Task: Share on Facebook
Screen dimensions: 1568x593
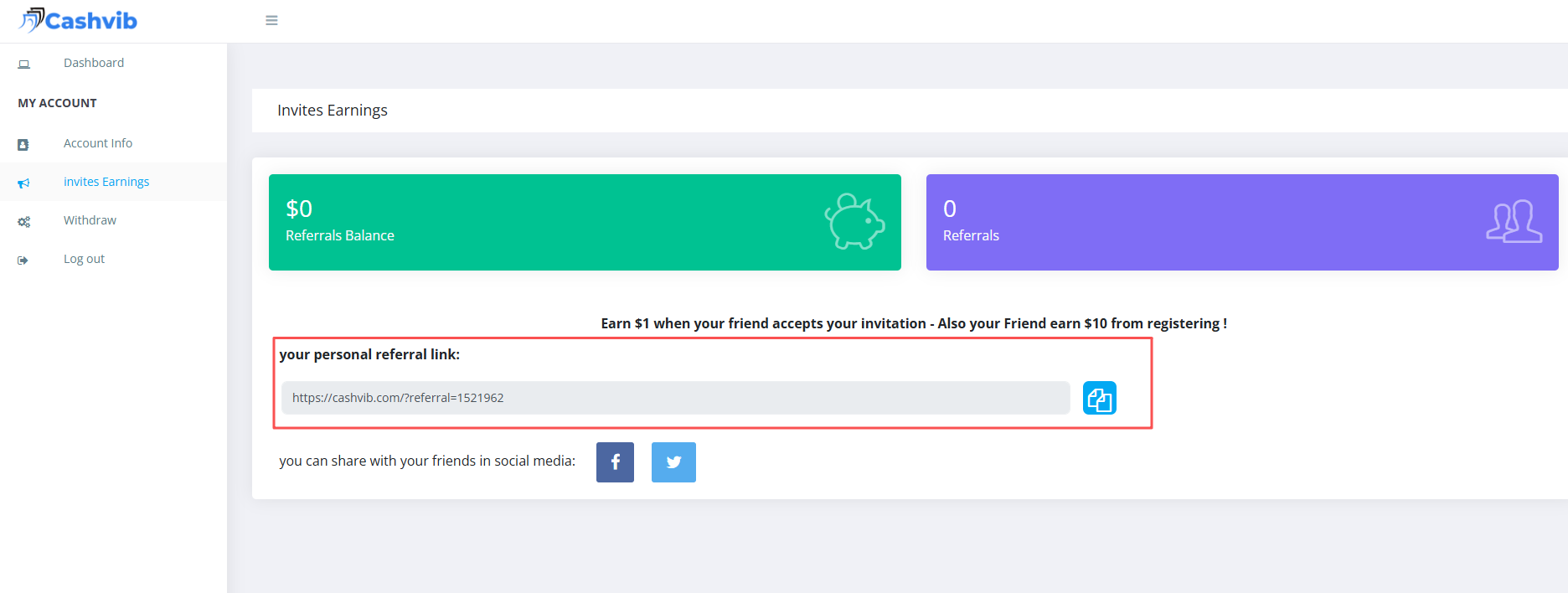Action: pos(615,462)
